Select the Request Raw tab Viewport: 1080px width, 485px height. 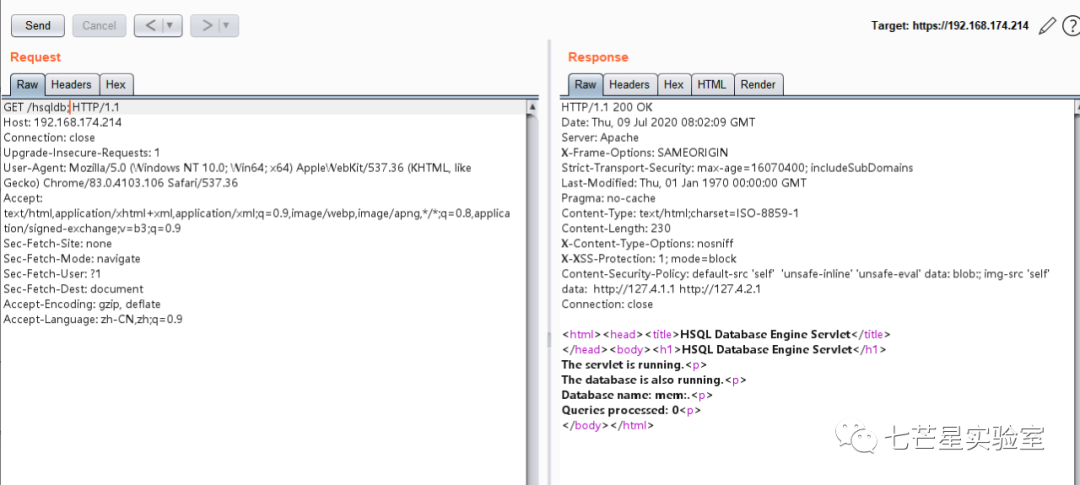click(x=28, y=85)
